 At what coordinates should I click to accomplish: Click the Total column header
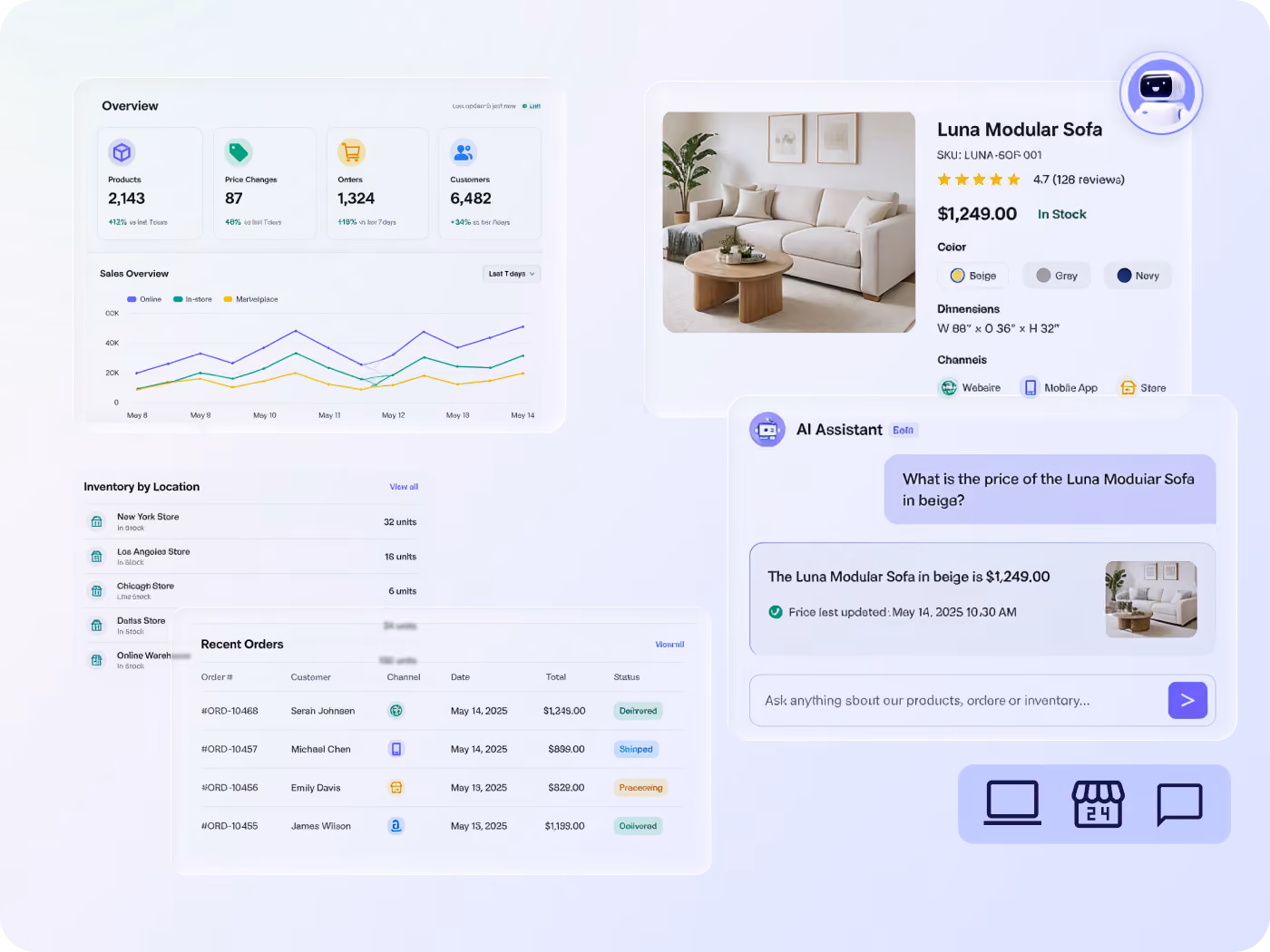coord(556,677)
